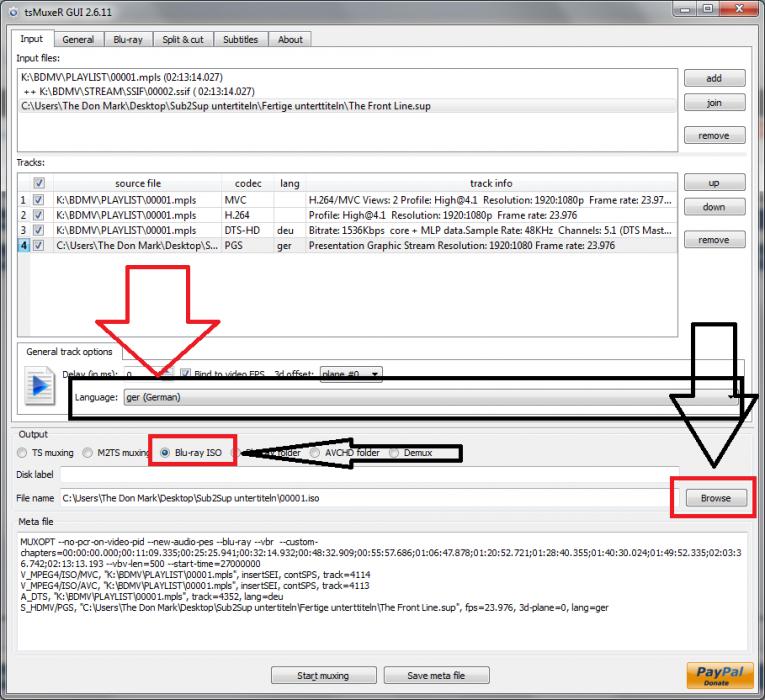The width and height of the screenshot is (765, 700).
Task: Select input file 00001.mpls in list
Action: (347, 77)
